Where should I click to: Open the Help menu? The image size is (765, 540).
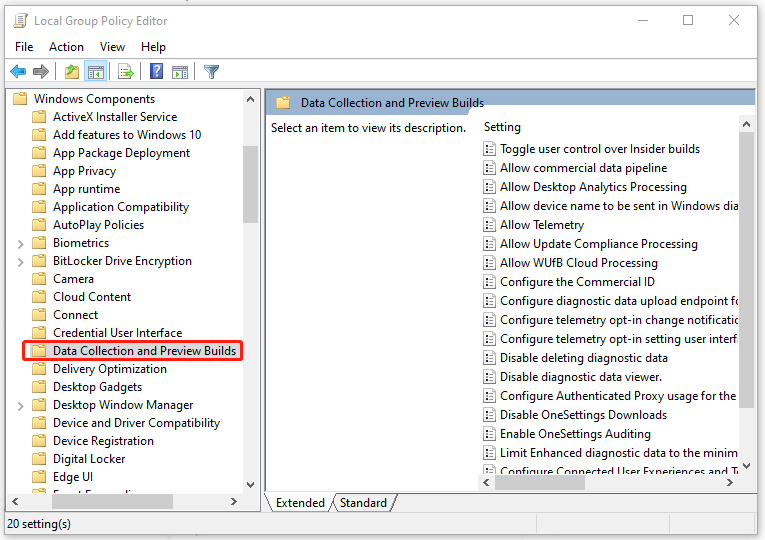[x=153, y=47]
